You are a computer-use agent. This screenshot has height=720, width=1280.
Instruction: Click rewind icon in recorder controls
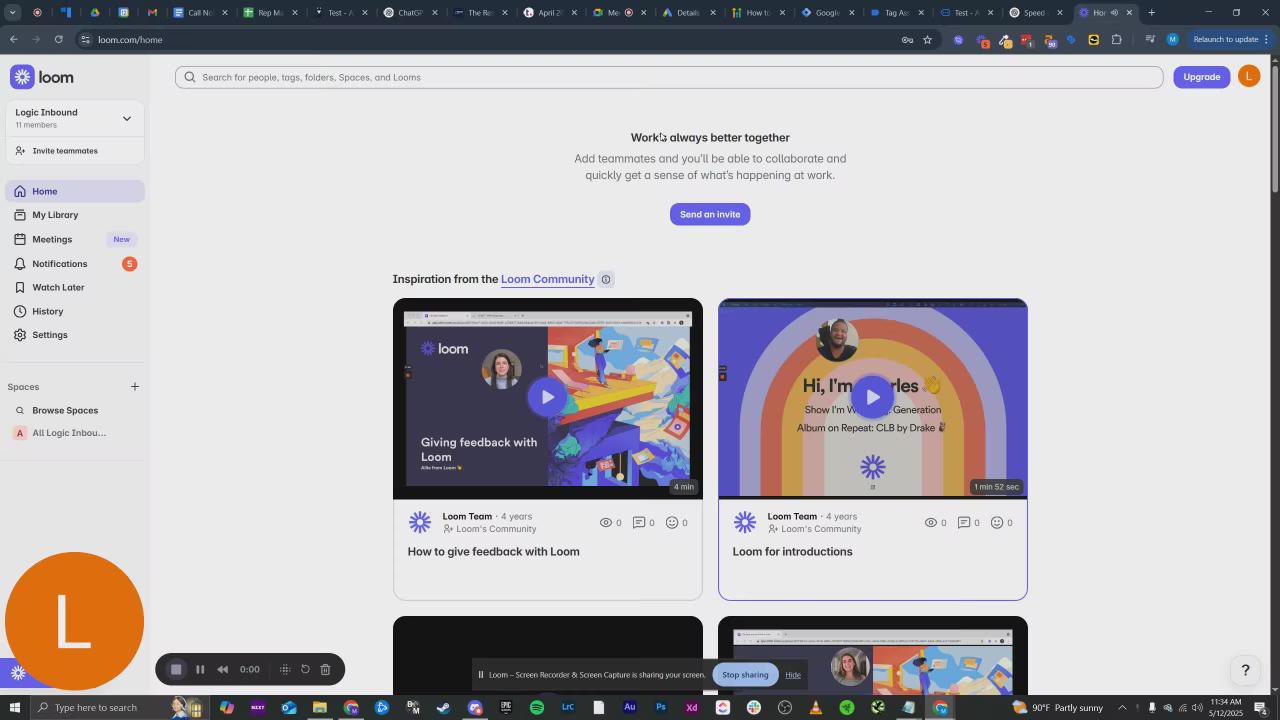pyautogui.click(x=222, y=670)
